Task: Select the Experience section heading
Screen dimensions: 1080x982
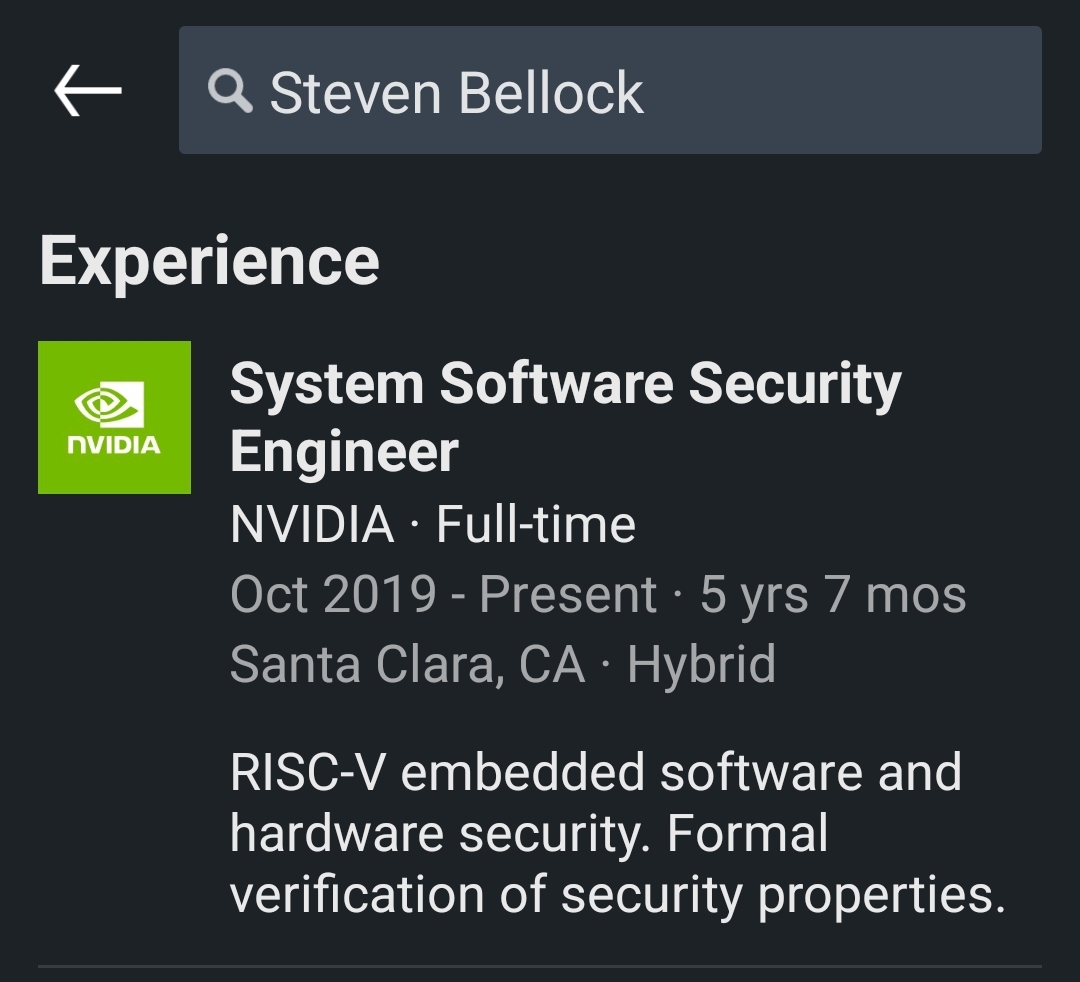Action: coord(209,261)
